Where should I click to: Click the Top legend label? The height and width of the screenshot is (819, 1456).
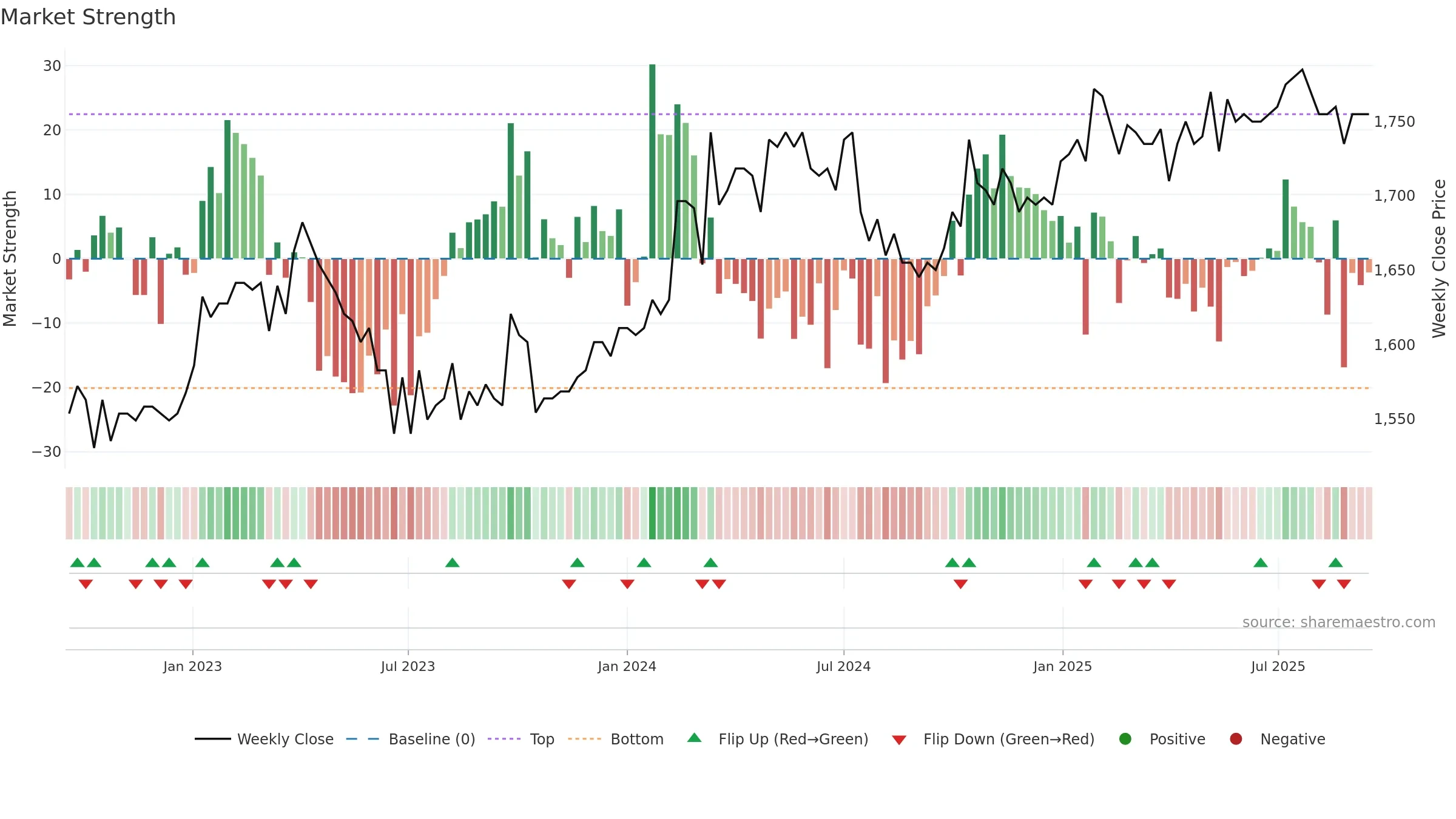[x=542, y=739]
